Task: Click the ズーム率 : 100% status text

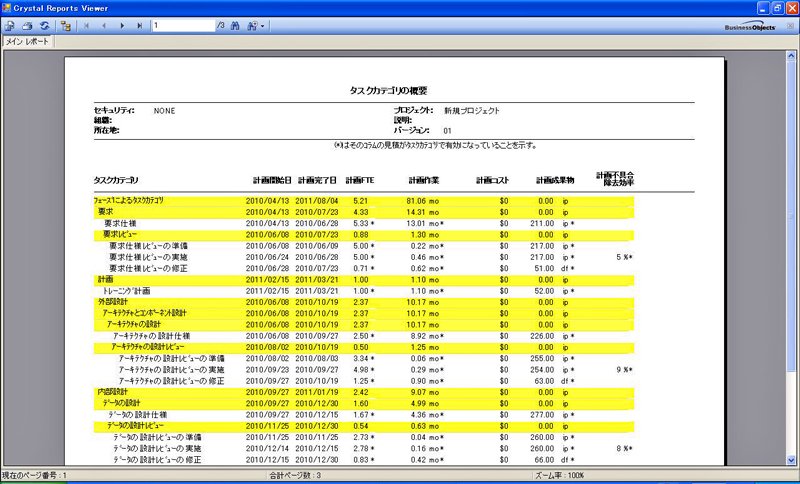Action: [x=559, y=475]
